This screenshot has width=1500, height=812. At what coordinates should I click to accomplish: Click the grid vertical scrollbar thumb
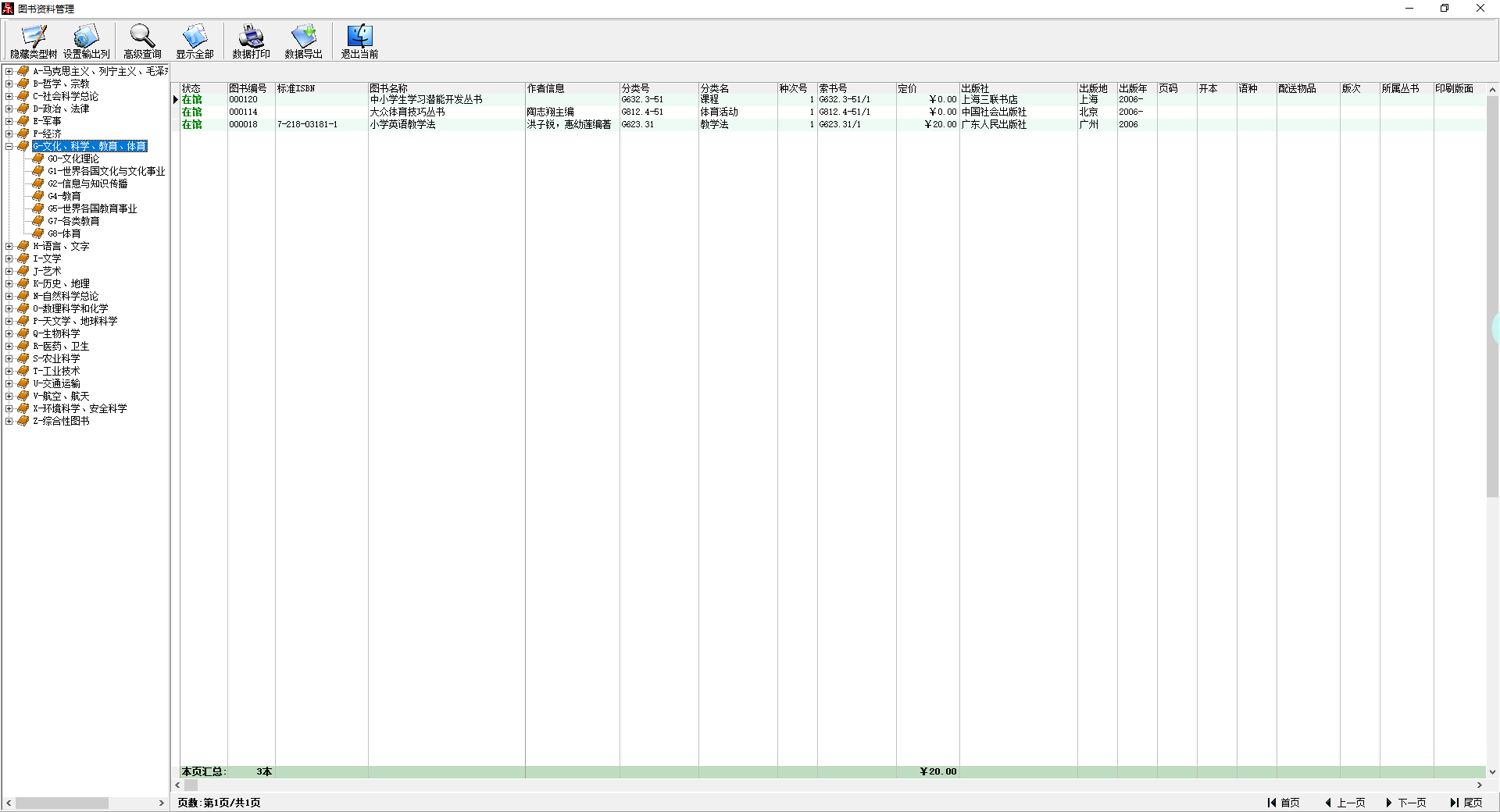click(x=1492, y=297)
